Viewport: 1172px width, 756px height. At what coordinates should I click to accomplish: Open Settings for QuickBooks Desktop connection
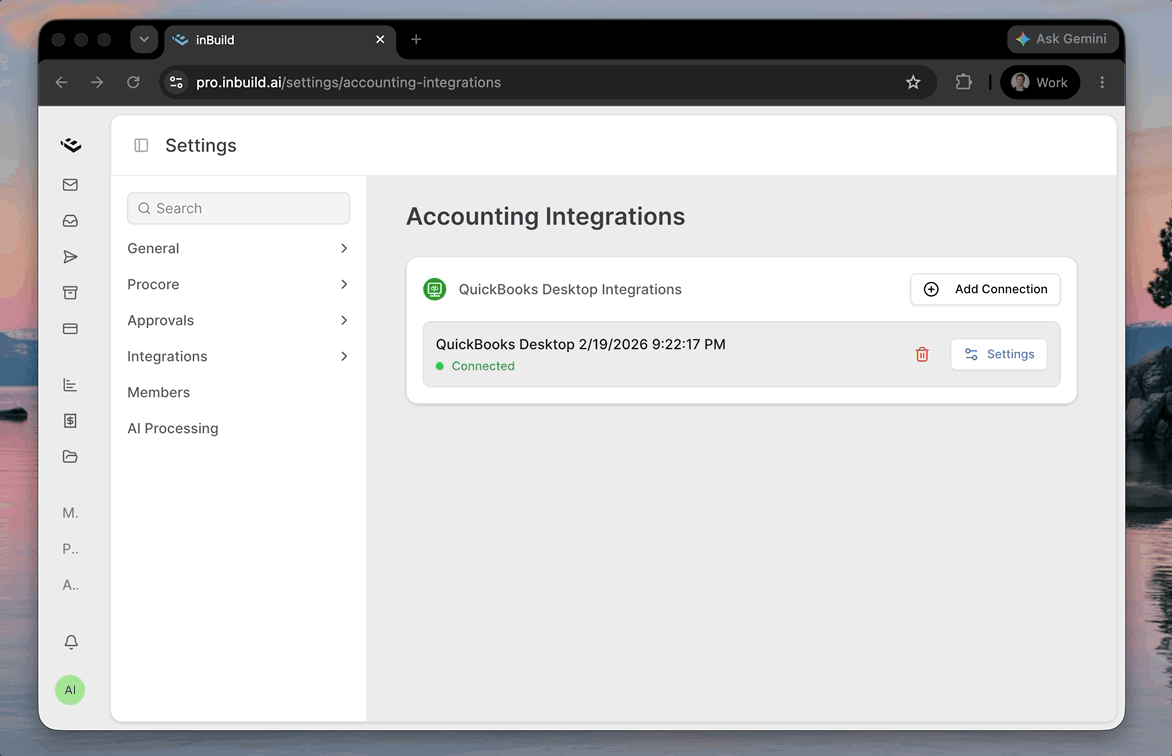(x=999, y=354)
